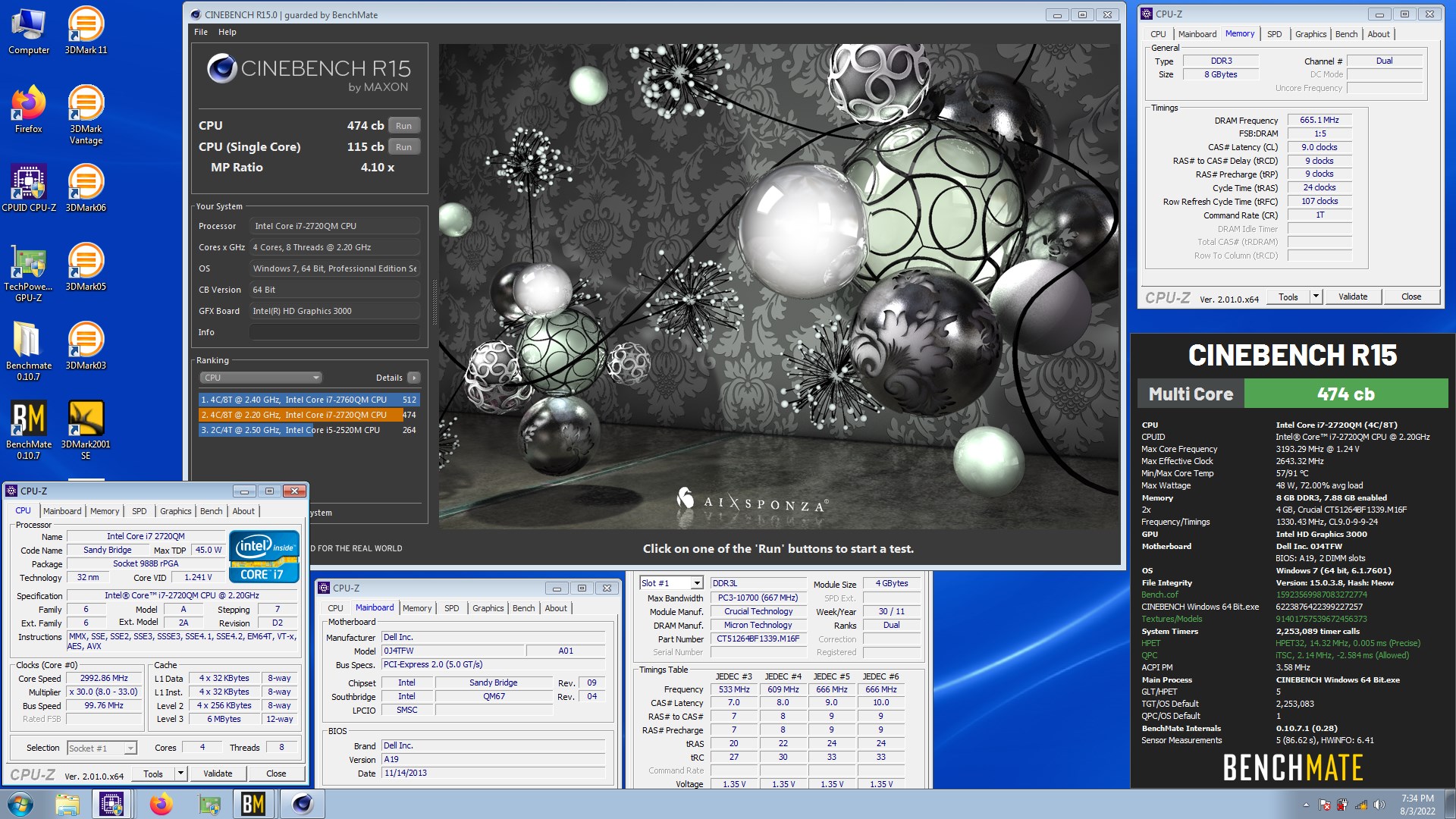Click Validate in the Memory CPU-Z window

(x=1353, y=297)
